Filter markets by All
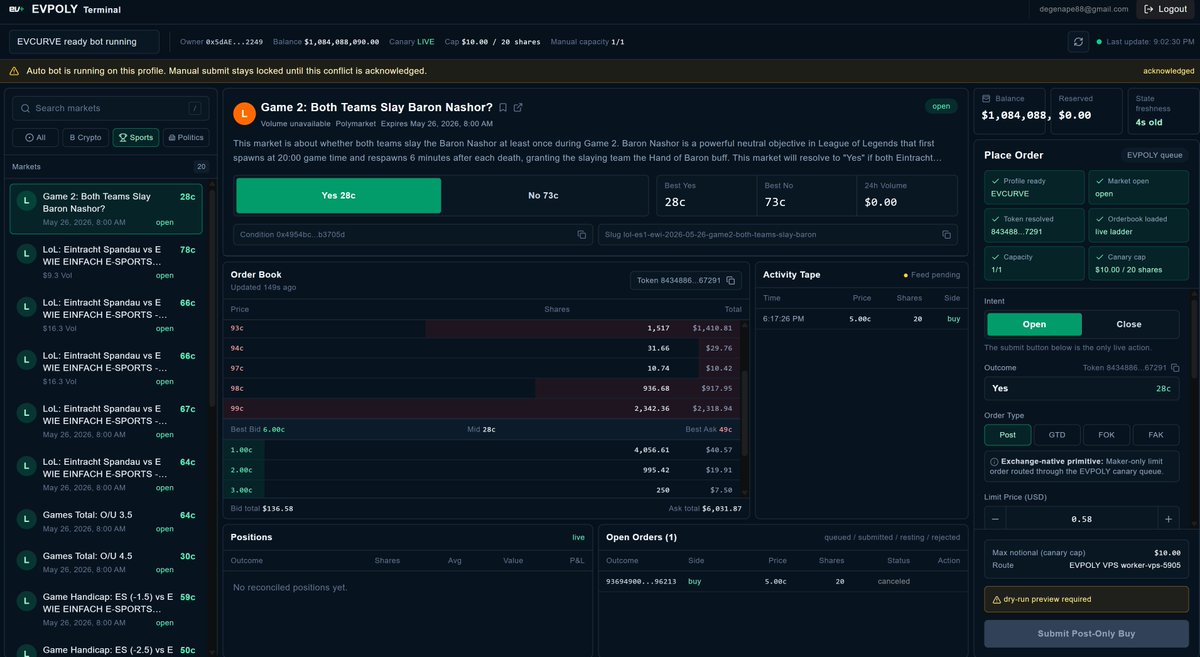Screen dimensions: 1200x657 35,138
